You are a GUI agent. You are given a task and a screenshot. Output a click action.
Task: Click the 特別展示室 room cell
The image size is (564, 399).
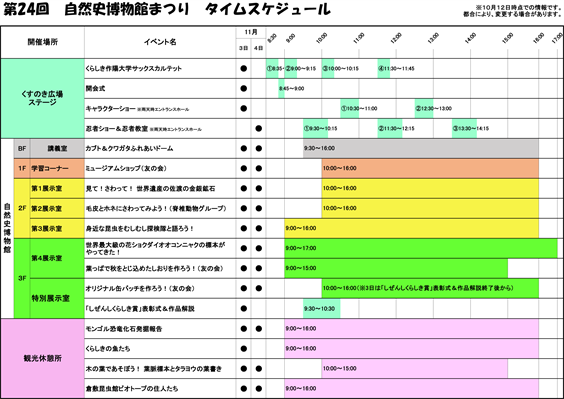[x=57, y=298]
